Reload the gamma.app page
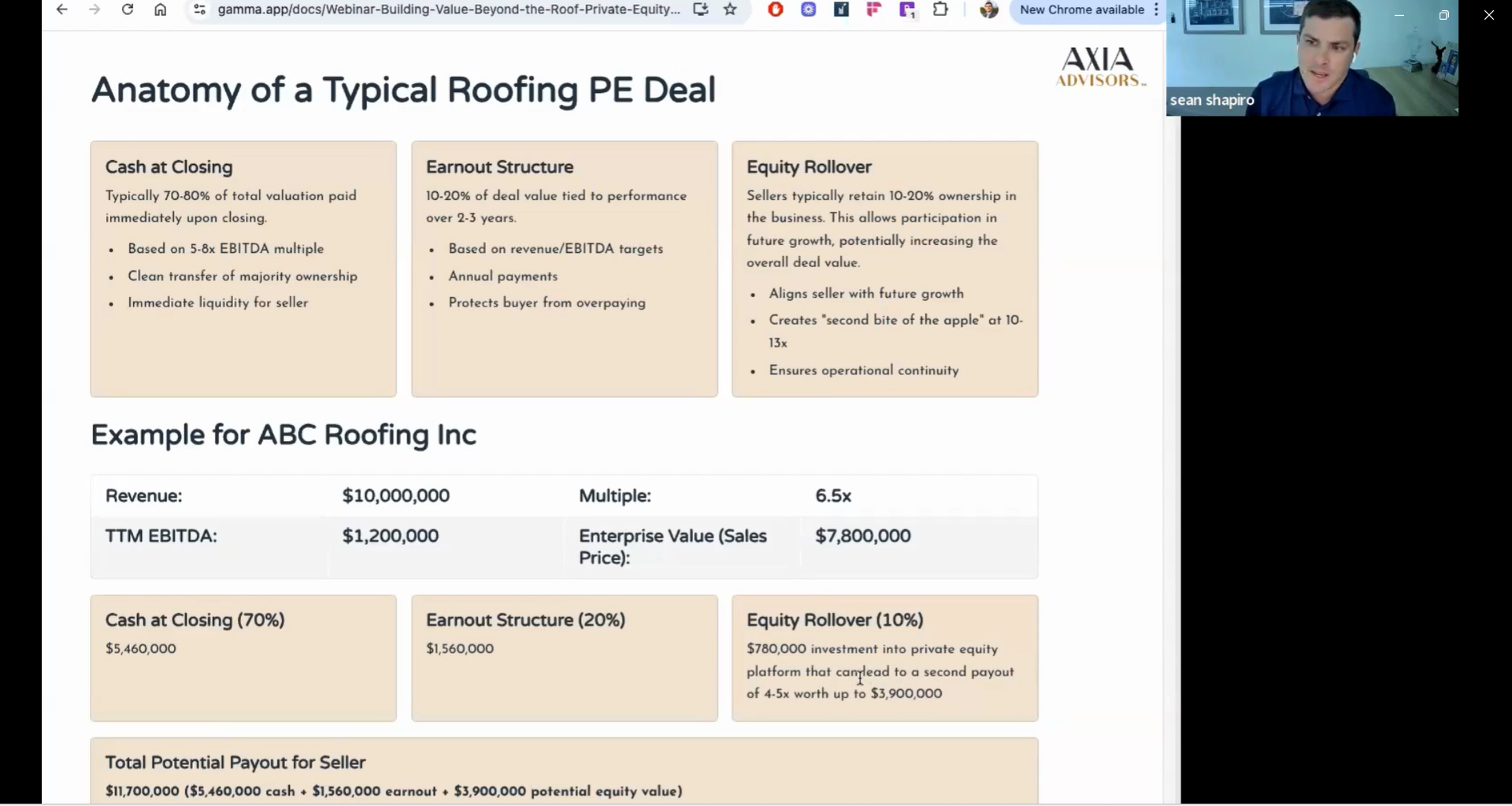 128,9
